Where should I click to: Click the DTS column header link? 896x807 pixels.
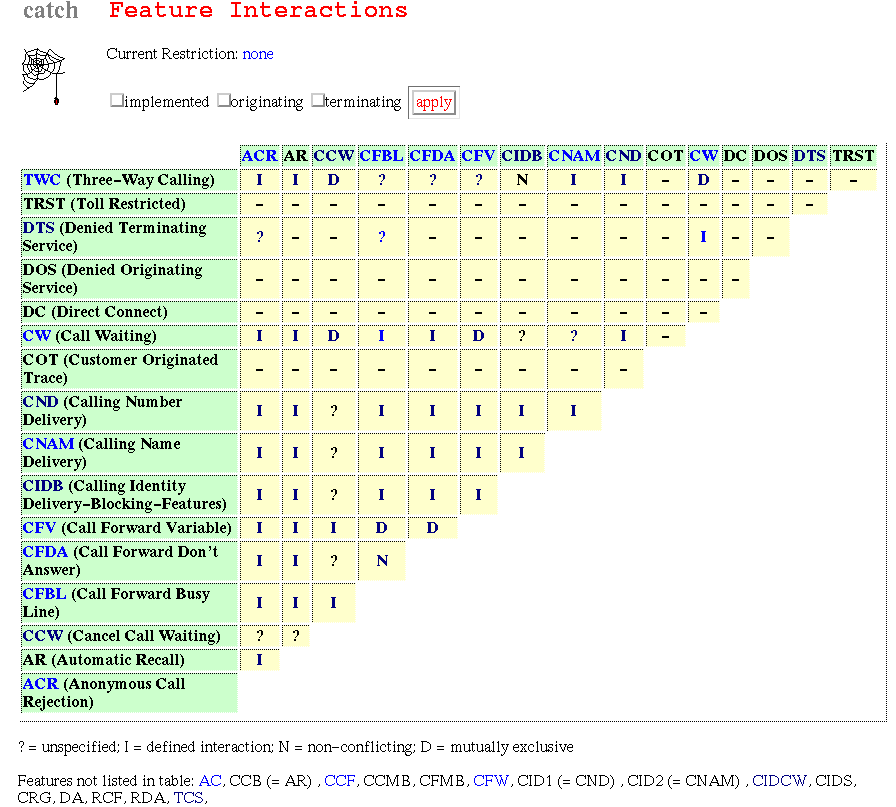809,155
